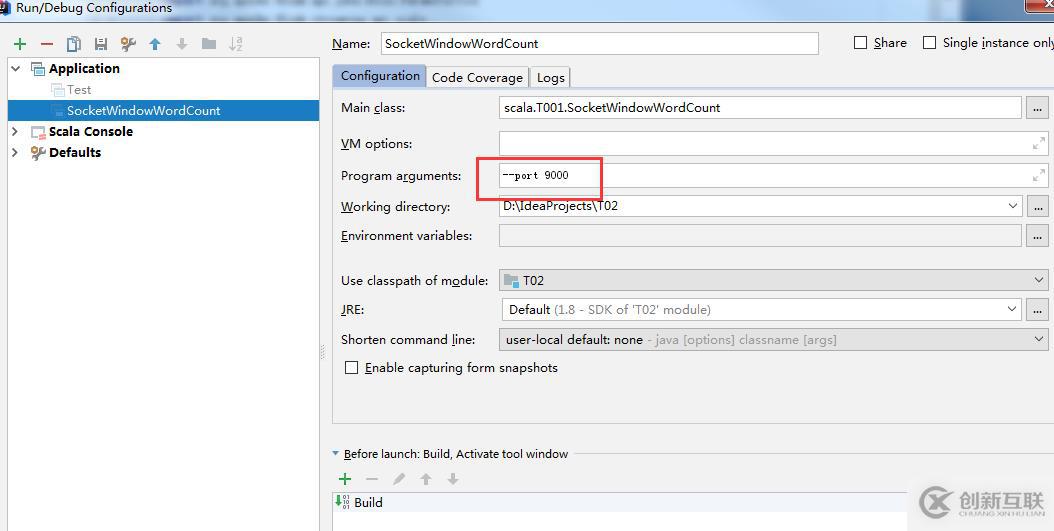
Task: Expand the Scala Console tree node
Action: 15,132
